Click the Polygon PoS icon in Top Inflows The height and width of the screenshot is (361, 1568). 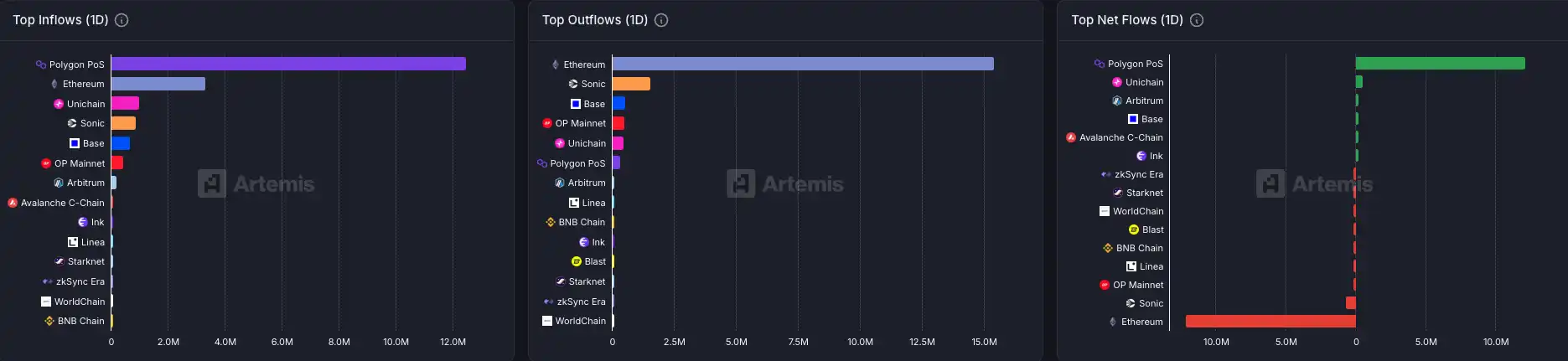click(40, 64)
